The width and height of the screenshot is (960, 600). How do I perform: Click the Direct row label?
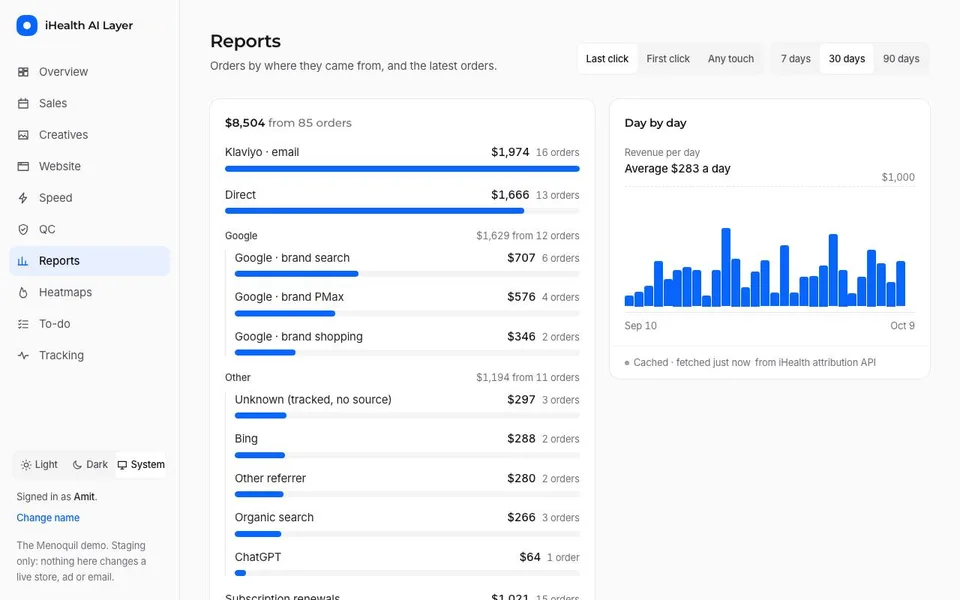pos(240,195)
